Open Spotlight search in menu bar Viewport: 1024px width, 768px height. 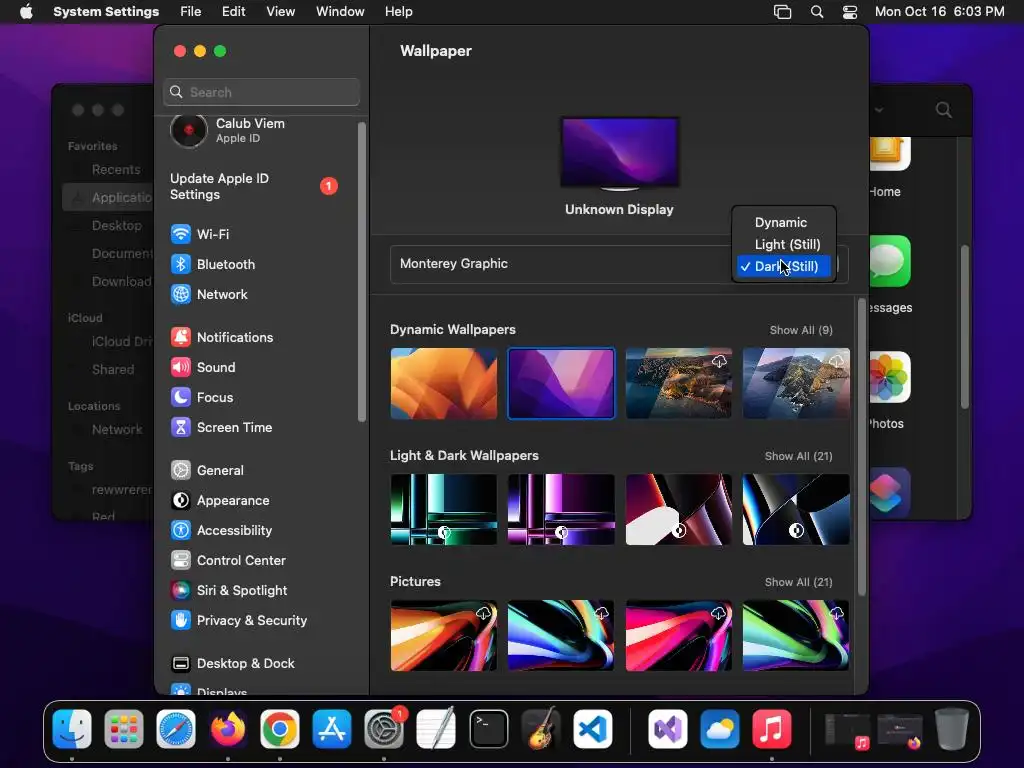click(816, 12)
